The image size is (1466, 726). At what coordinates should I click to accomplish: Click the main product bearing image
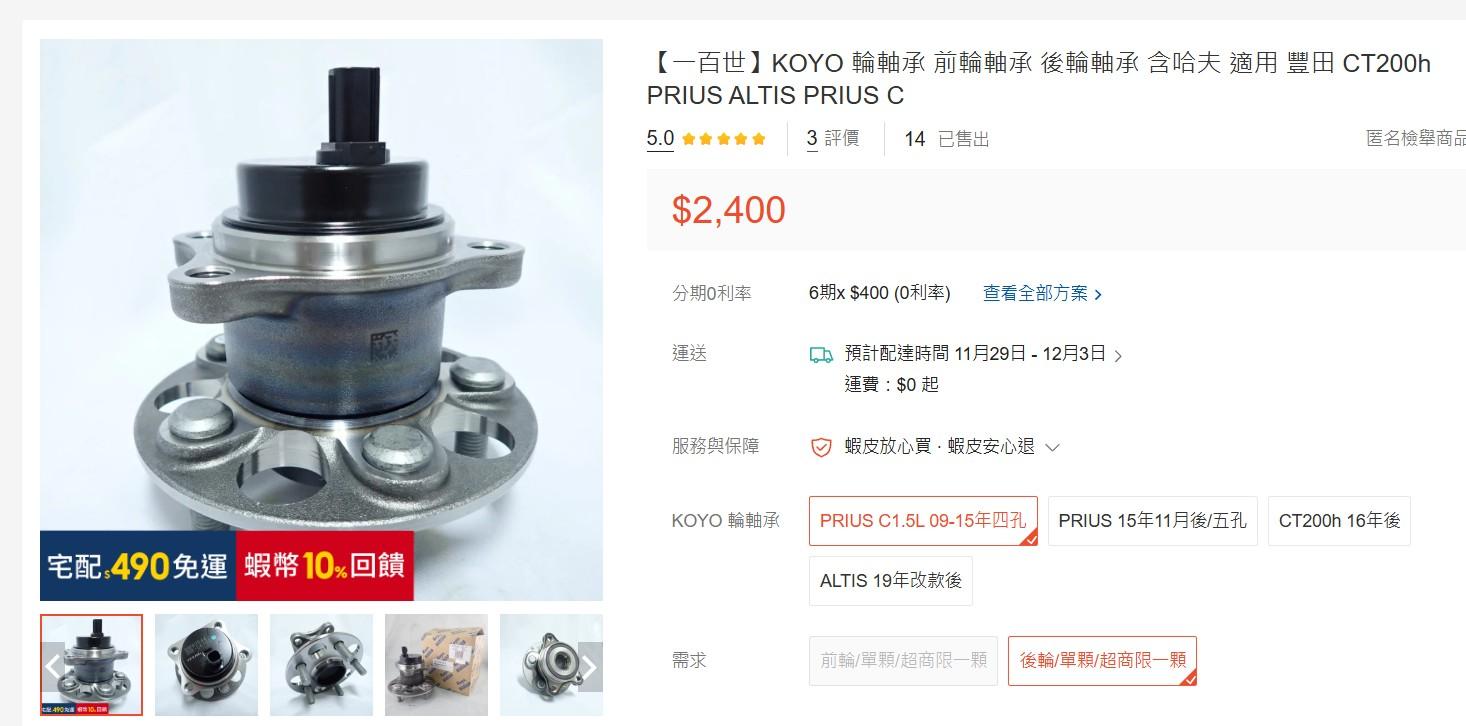coord(321,320)
